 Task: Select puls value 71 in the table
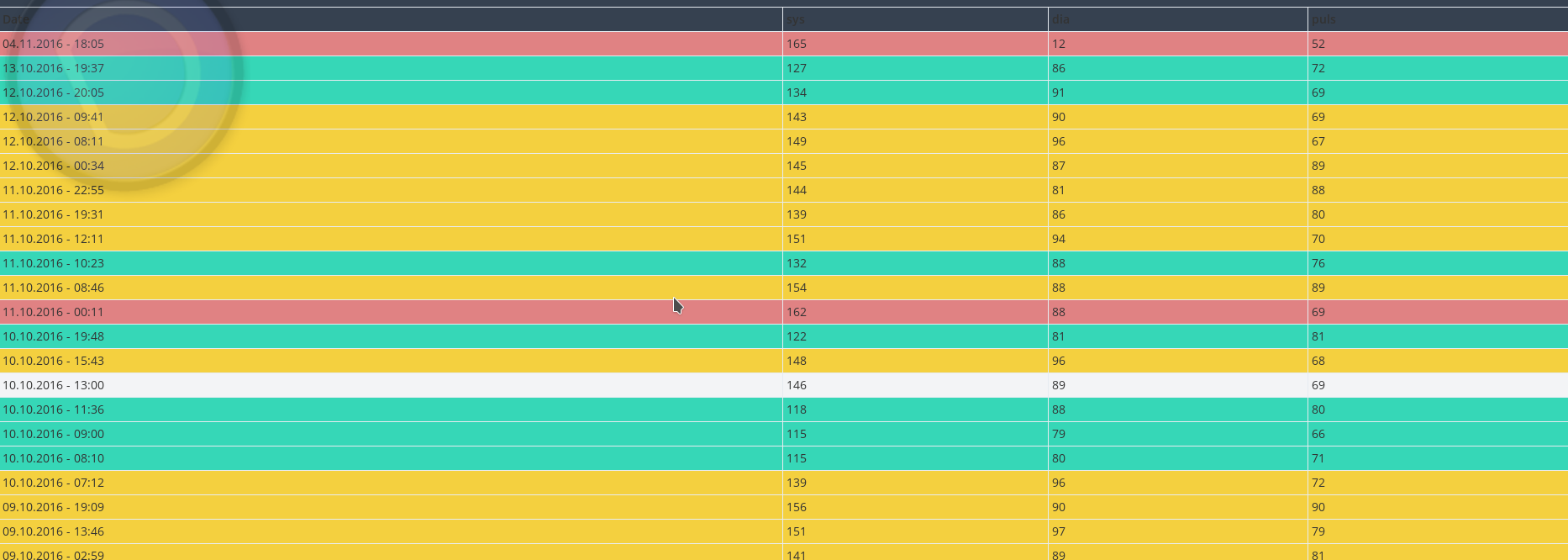1438,458
